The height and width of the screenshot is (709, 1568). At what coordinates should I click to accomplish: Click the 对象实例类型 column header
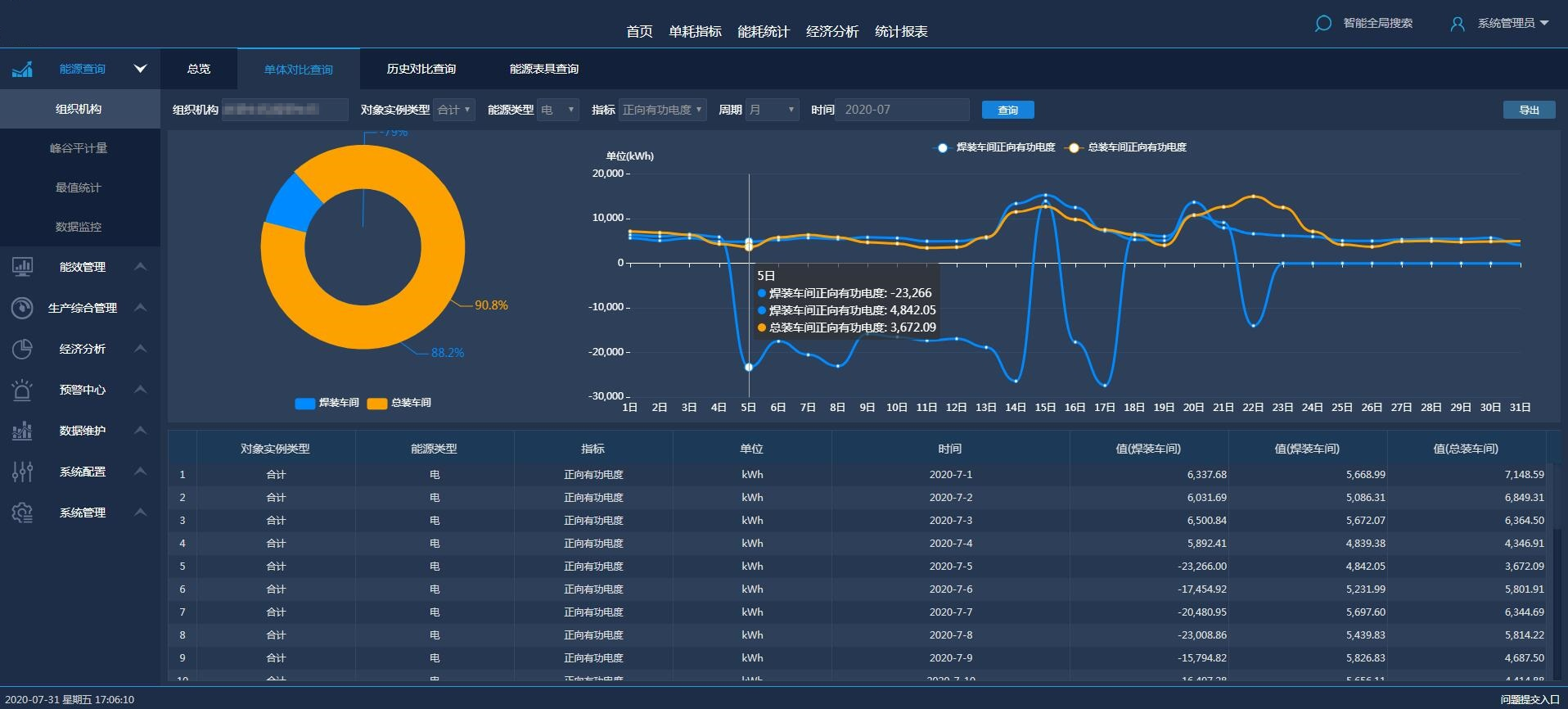[276, 449]
